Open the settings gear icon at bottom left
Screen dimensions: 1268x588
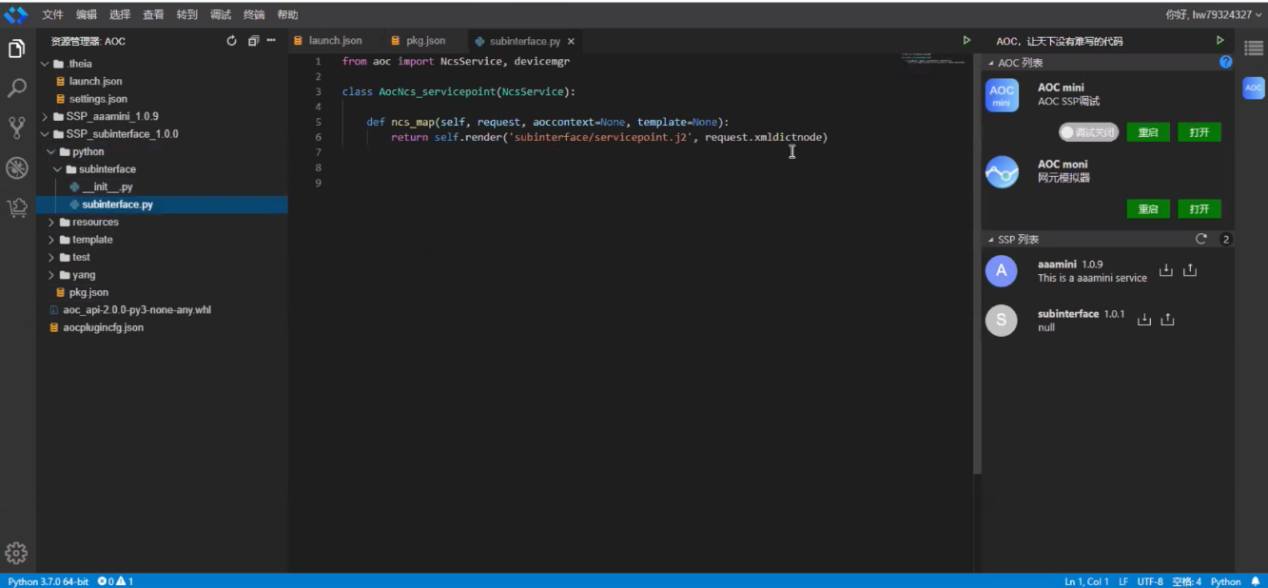[x=16, y=553]
